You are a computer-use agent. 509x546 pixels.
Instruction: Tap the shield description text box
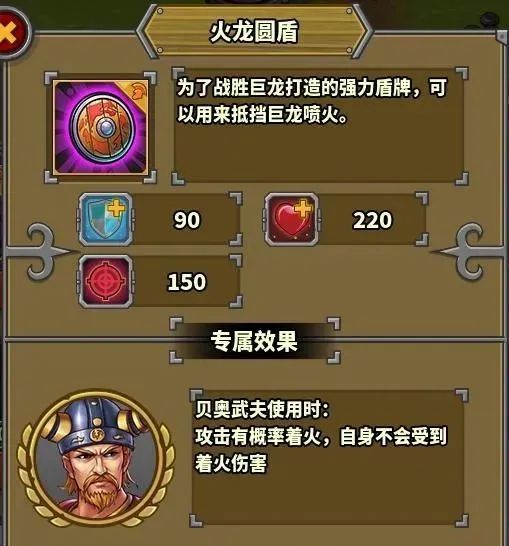click(x=320, y=126)
